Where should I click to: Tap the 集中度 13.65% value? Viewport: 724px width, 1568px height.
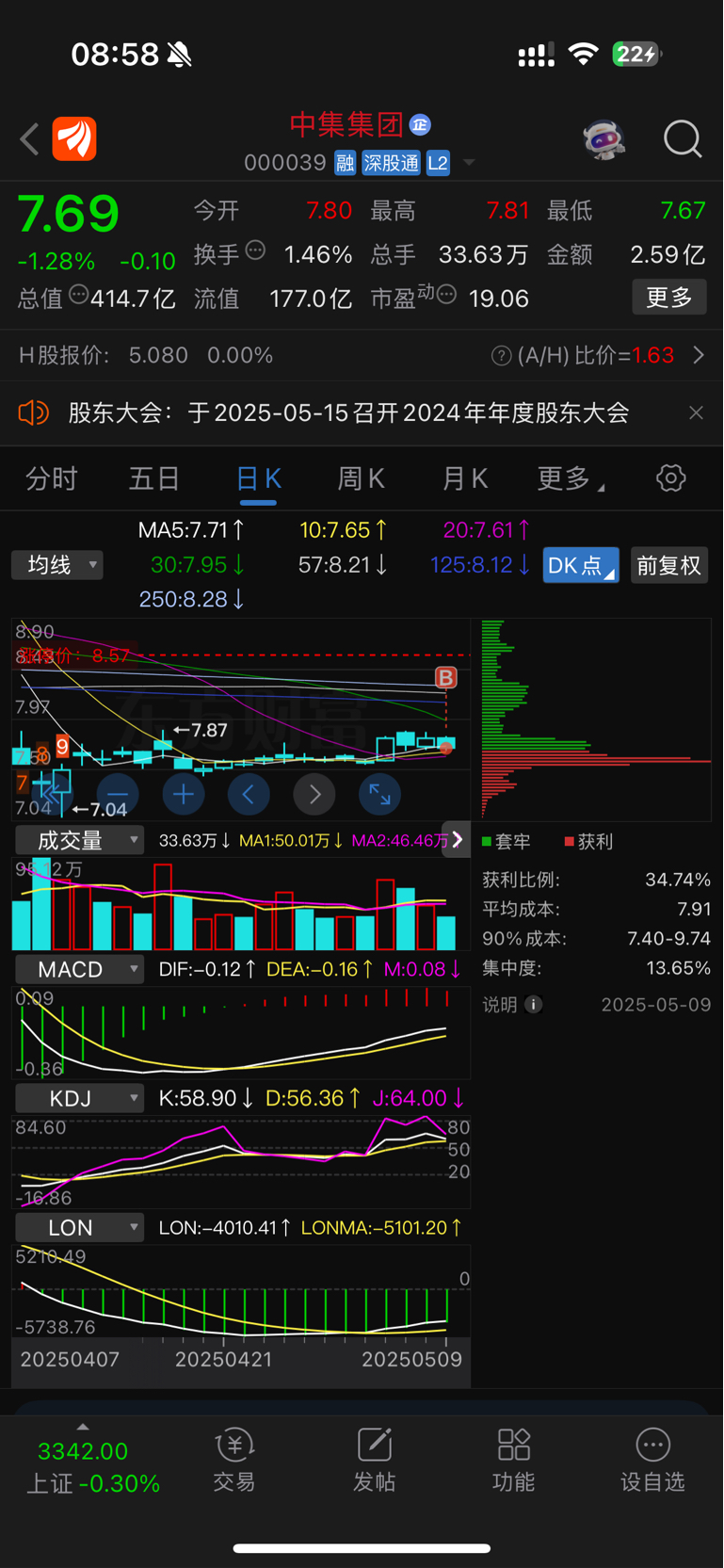tap(678, 968)
